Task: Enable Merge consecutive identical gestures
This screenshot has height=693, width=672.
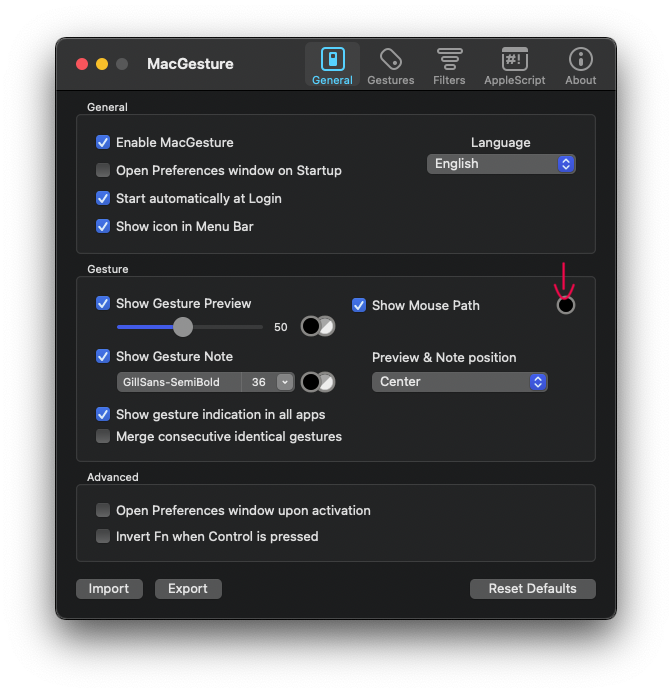Action: (103, 437)
